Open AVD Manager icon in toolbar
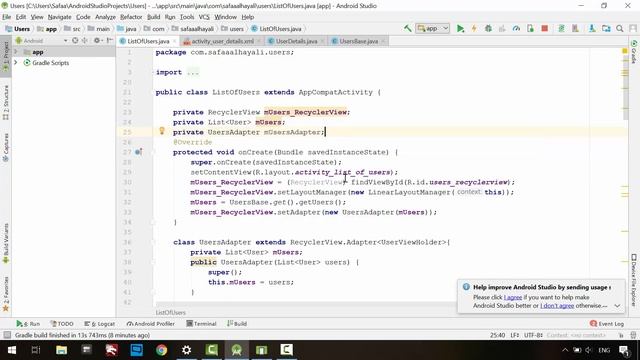This screenshot has width=640, height=360. click(x=575, y=29)
